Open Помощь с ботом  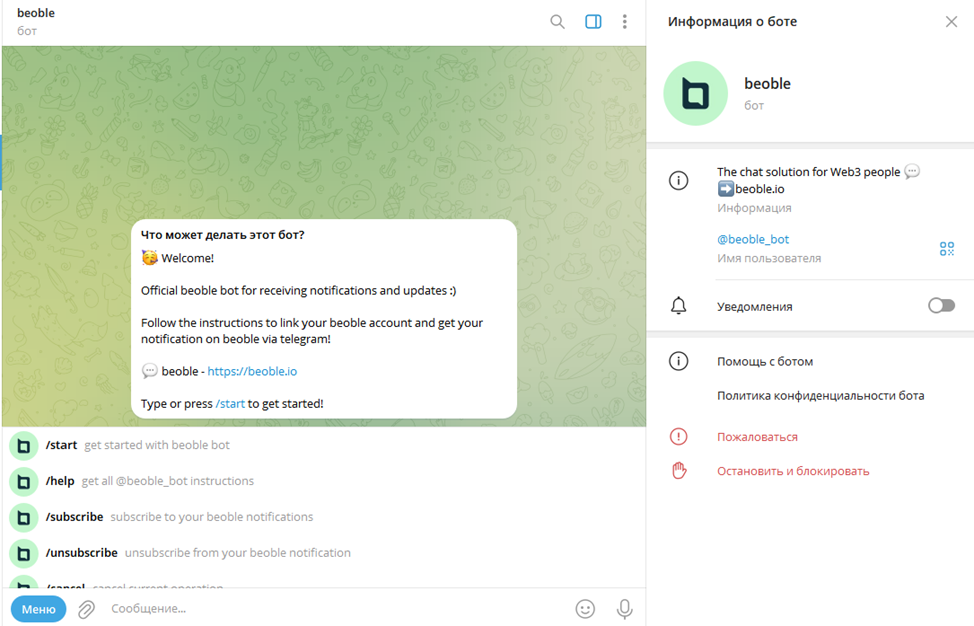(x=765, y=361)
